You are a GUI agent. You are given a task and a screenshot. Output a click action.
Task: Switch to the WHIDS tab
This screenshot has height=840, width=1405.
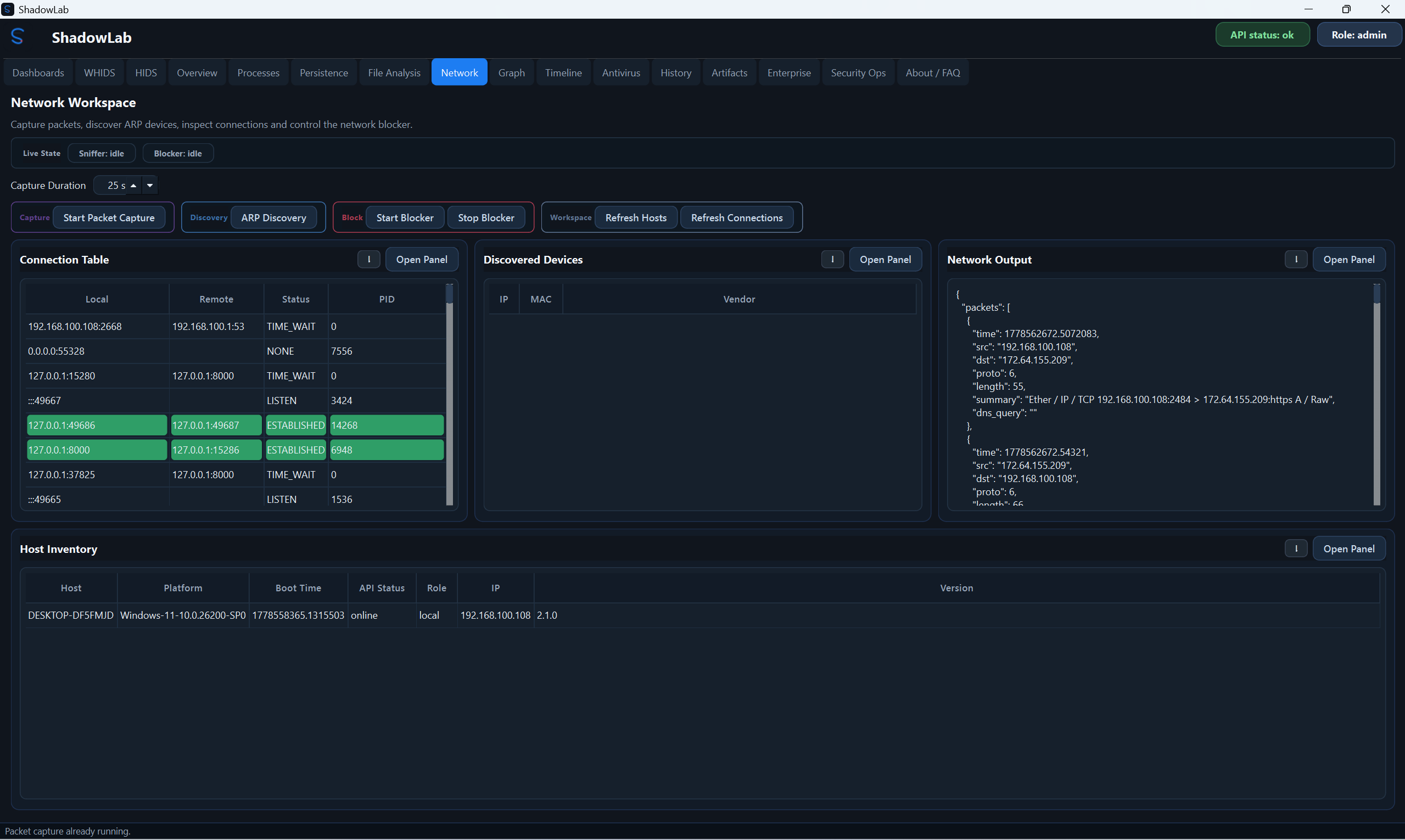point(99,72)
